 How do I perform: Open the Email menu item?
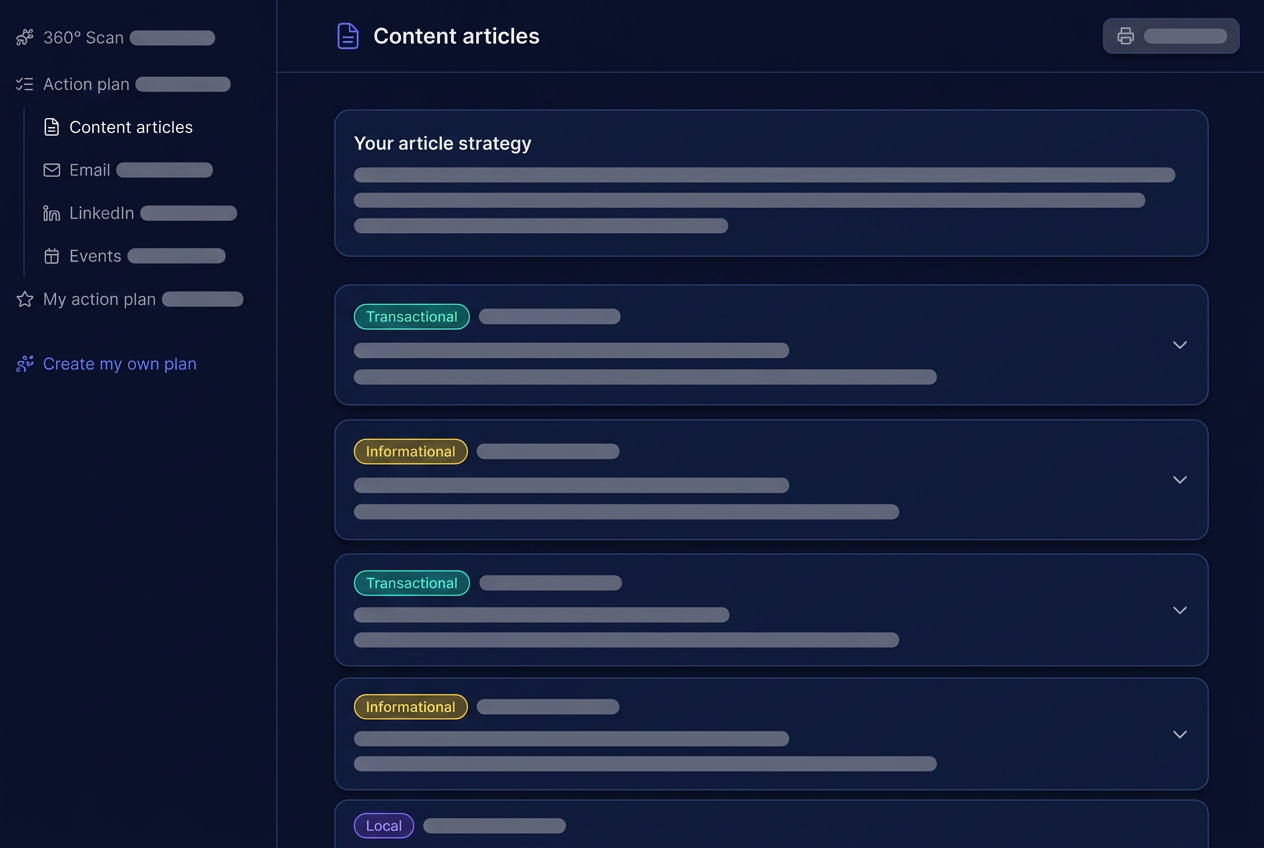tap(128, 170)
